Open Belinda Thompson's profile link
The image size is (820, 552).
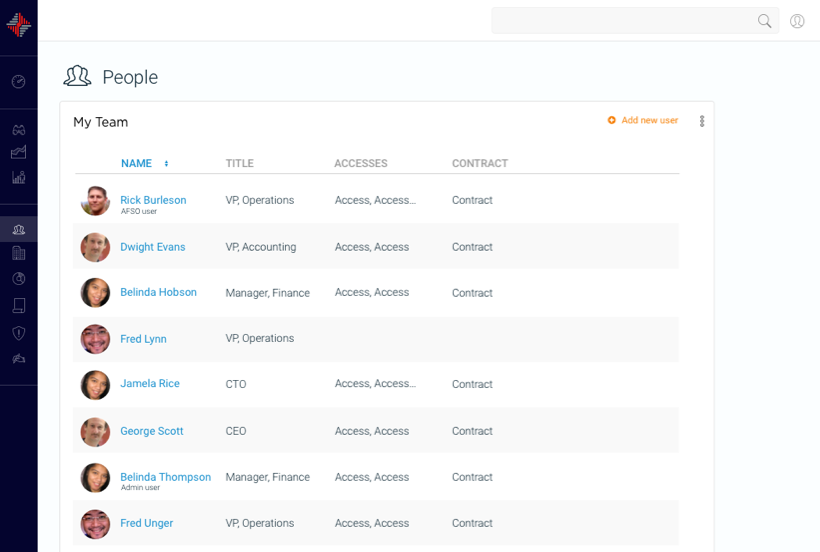point(165,477)
